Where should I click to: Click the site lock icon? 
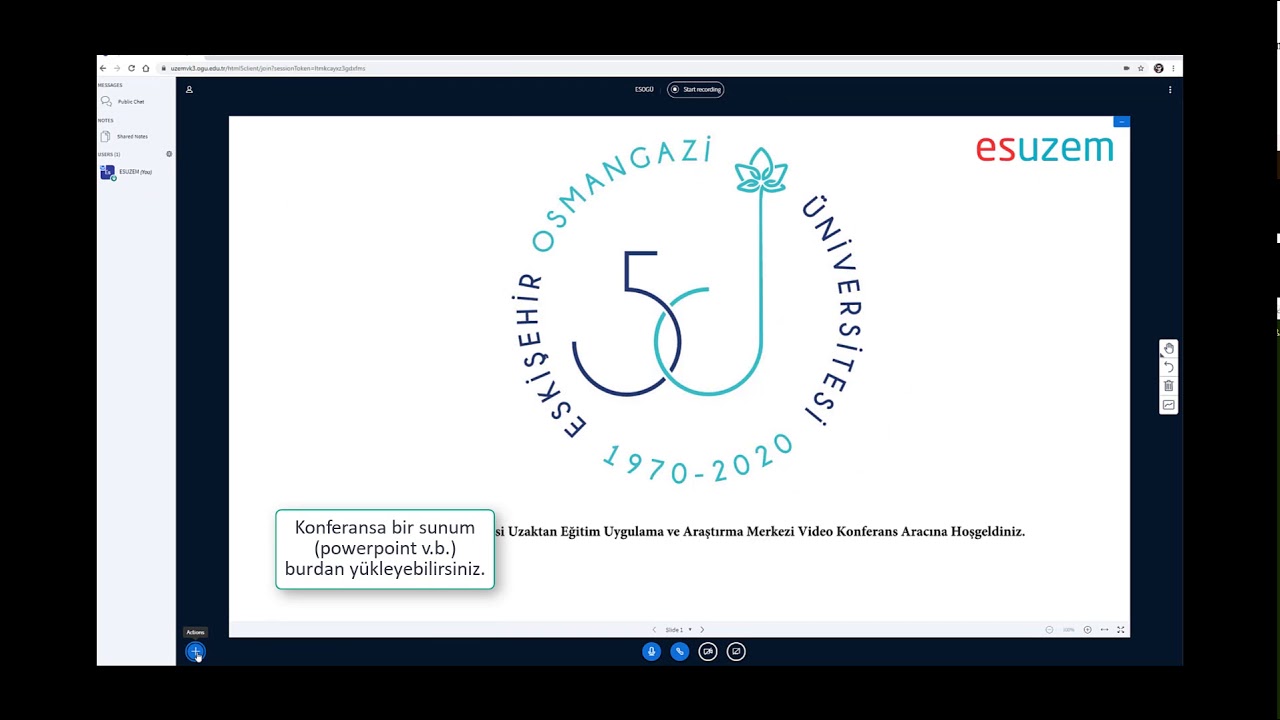pos(163,68)
